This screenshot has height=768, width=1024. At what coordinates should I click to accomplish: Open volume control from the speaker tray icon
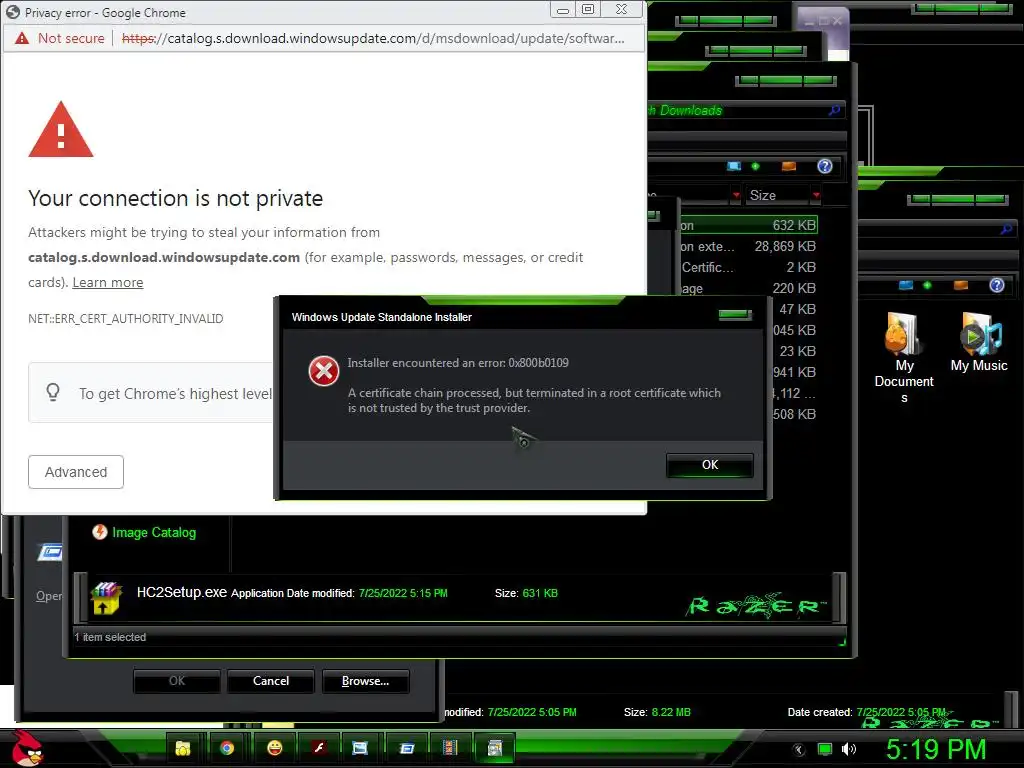click(x=849, y=749)
